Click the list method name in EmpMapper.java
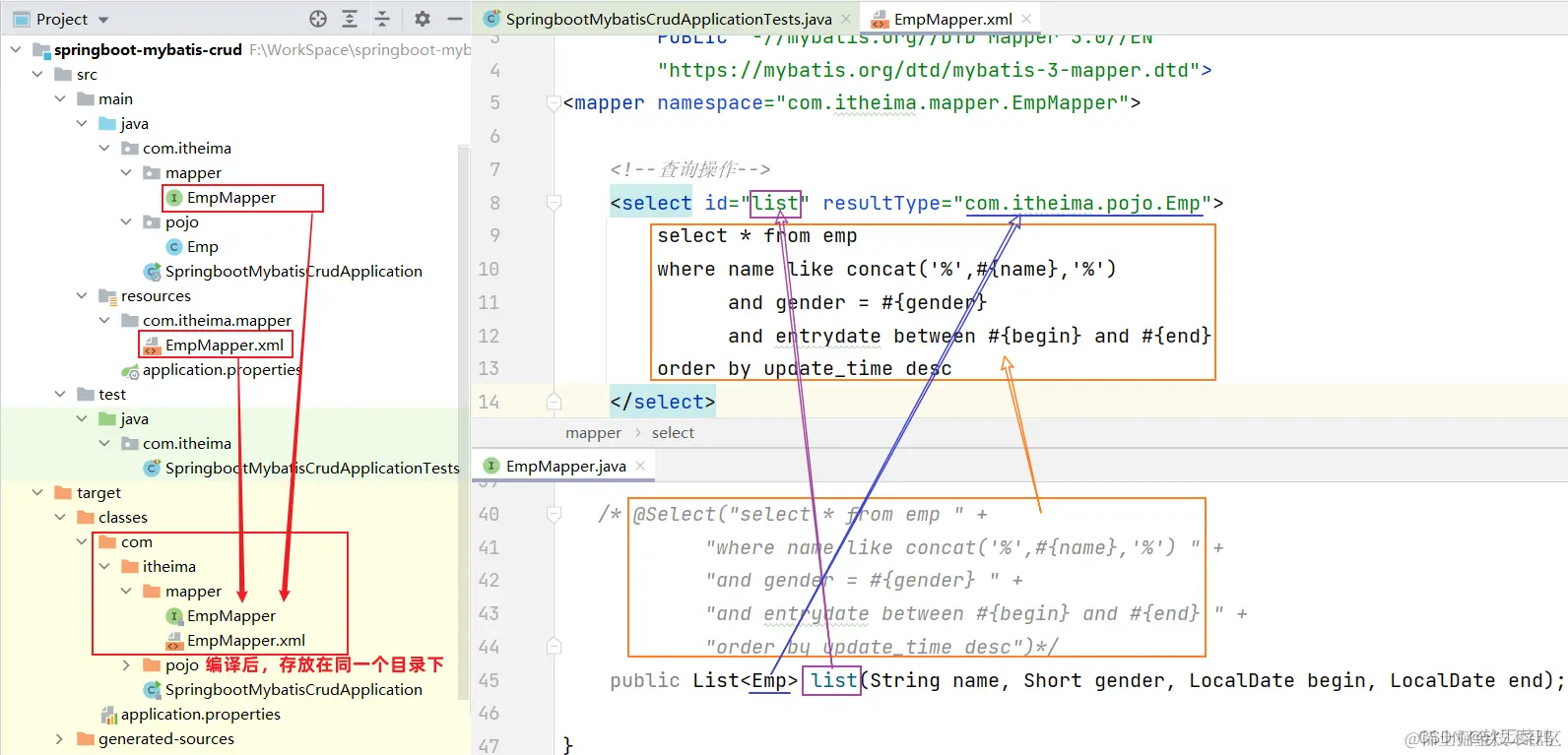The width and height of the screenshot is (1568, 755). point(833,680)
